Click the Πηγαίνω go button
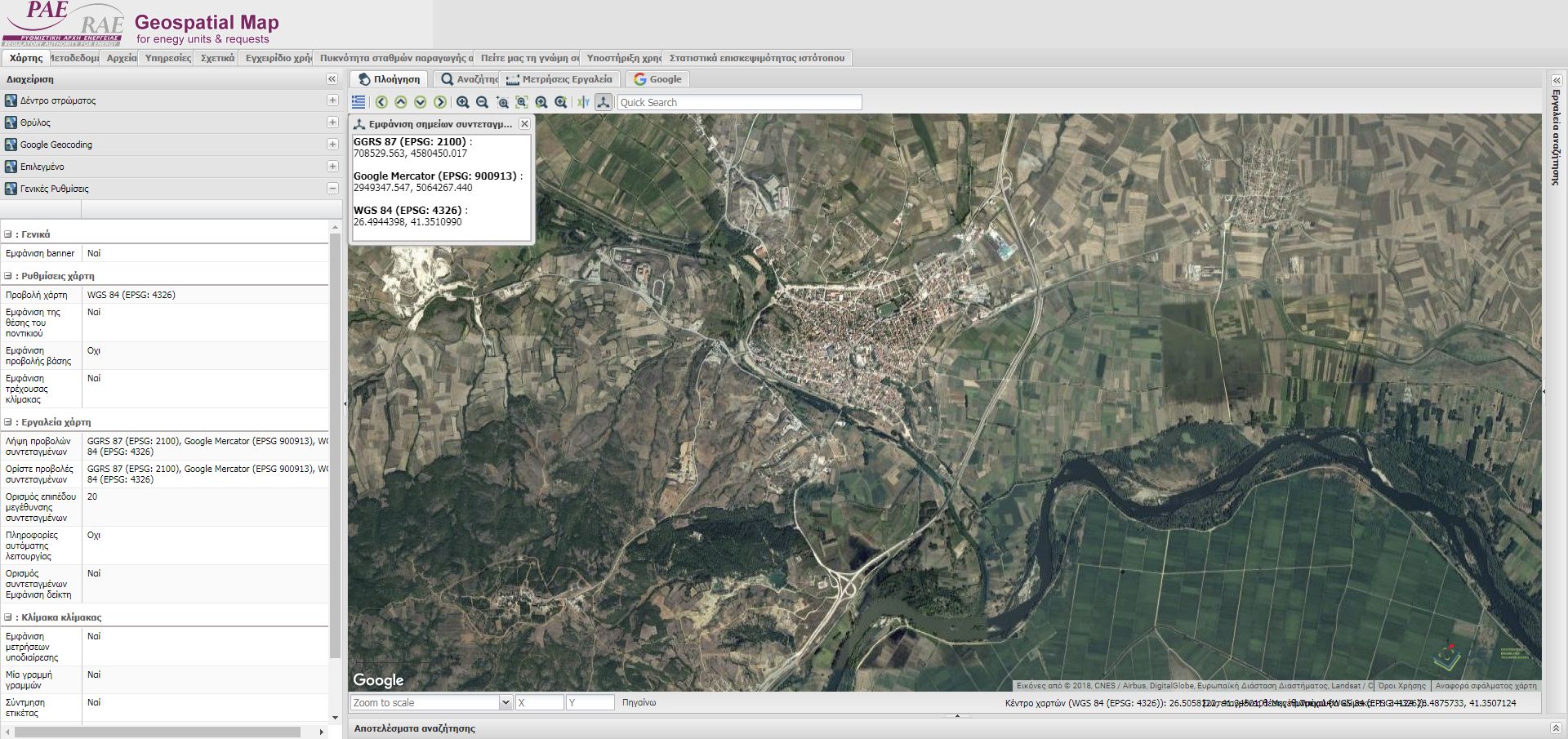This screenshot has height=739, width=1568. point(639,702)
